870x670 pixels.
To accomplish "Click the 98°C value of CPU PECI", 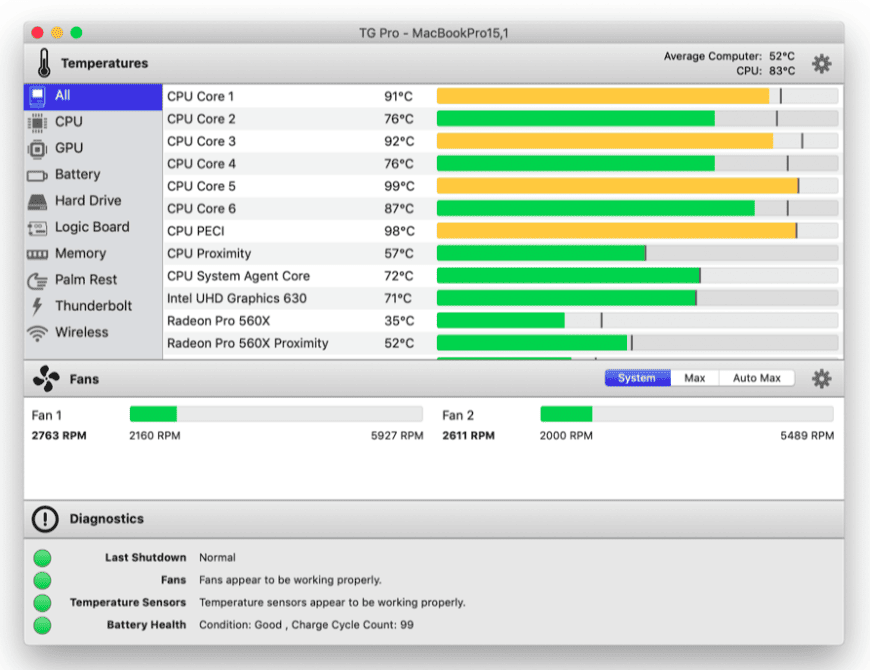I will [399, 231].
